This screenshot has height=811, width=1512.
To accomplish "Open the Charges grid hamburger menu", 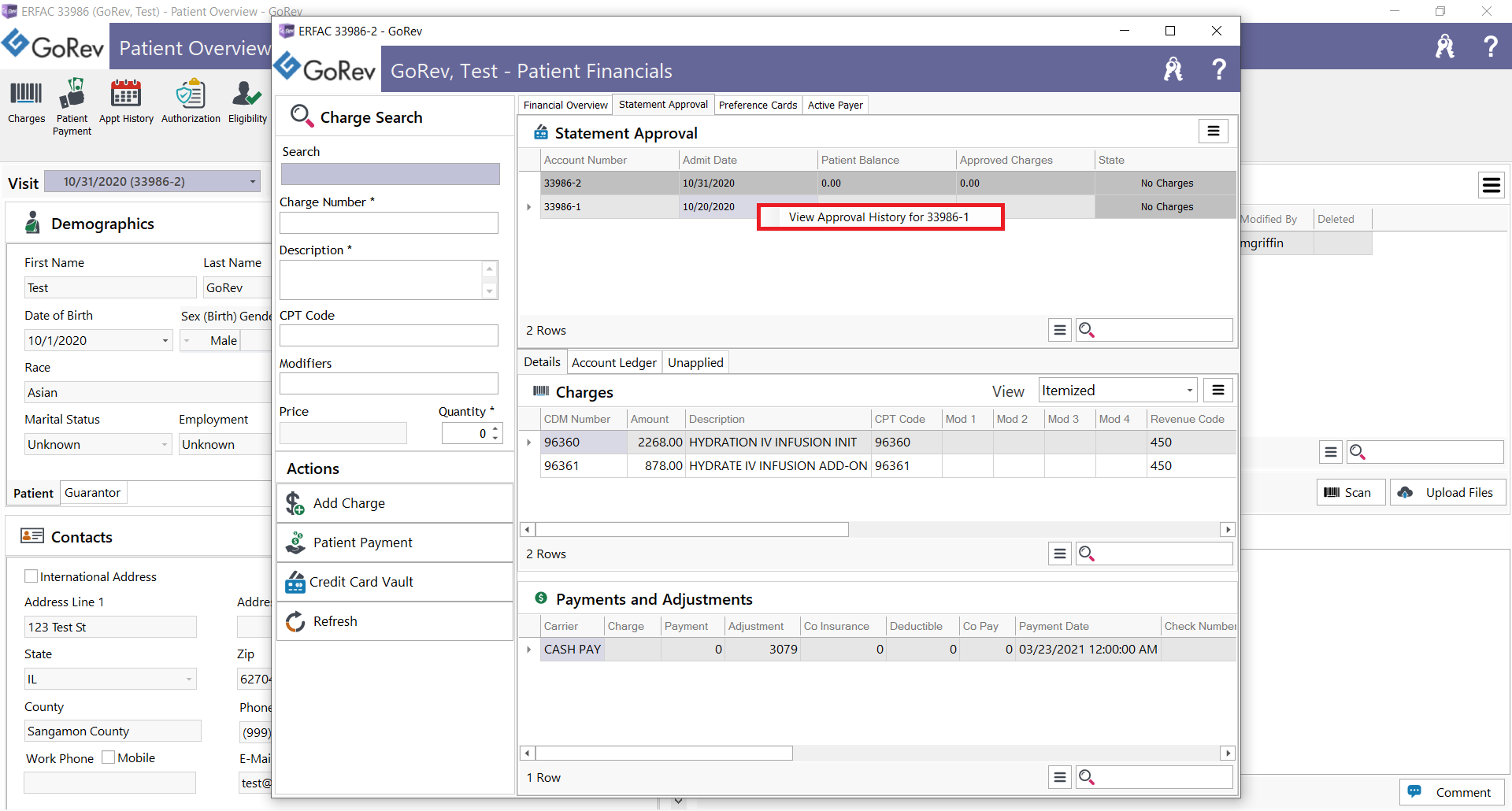I will [x=1218, y=391].
